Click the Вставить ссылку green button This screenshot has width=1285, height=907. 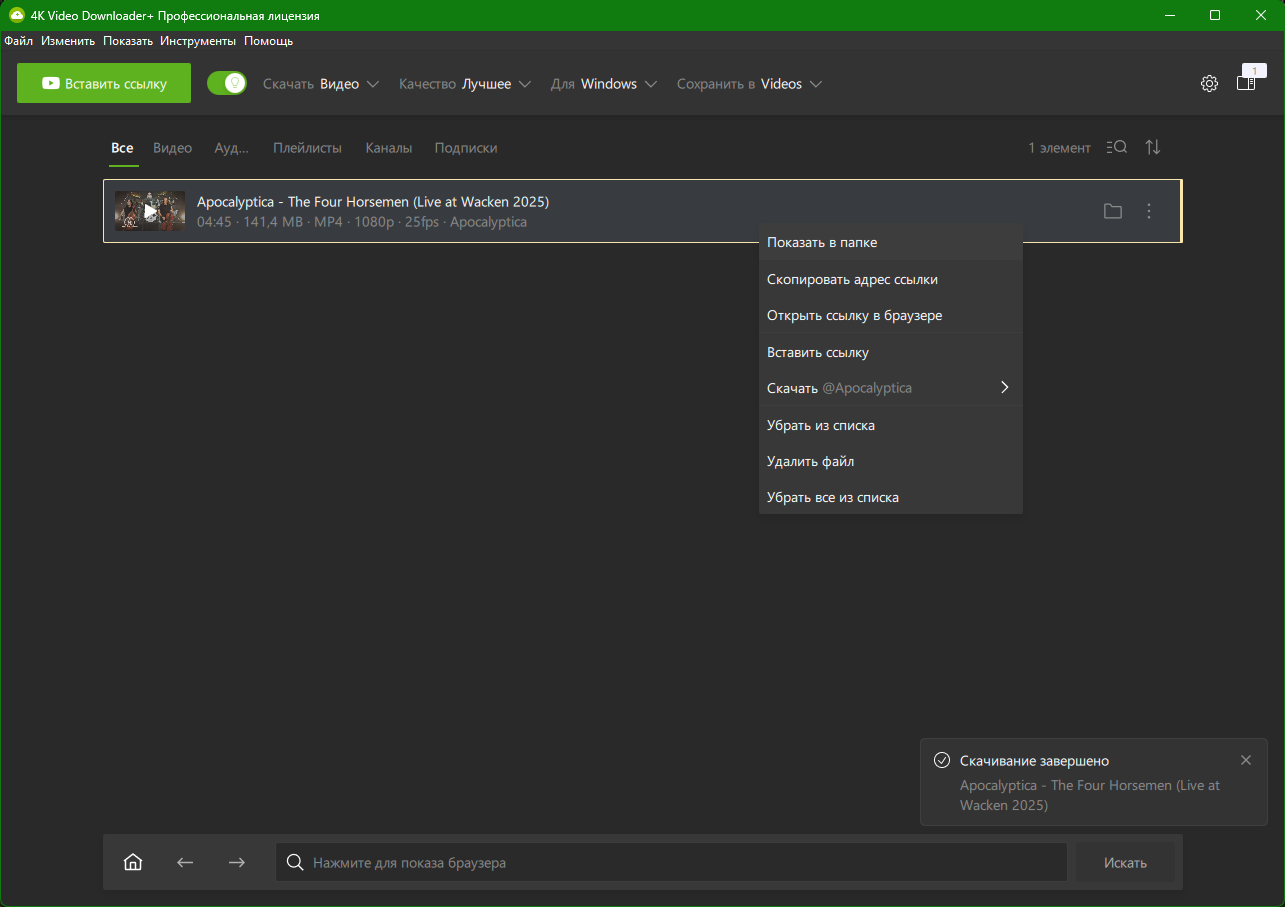coord(104,83)
